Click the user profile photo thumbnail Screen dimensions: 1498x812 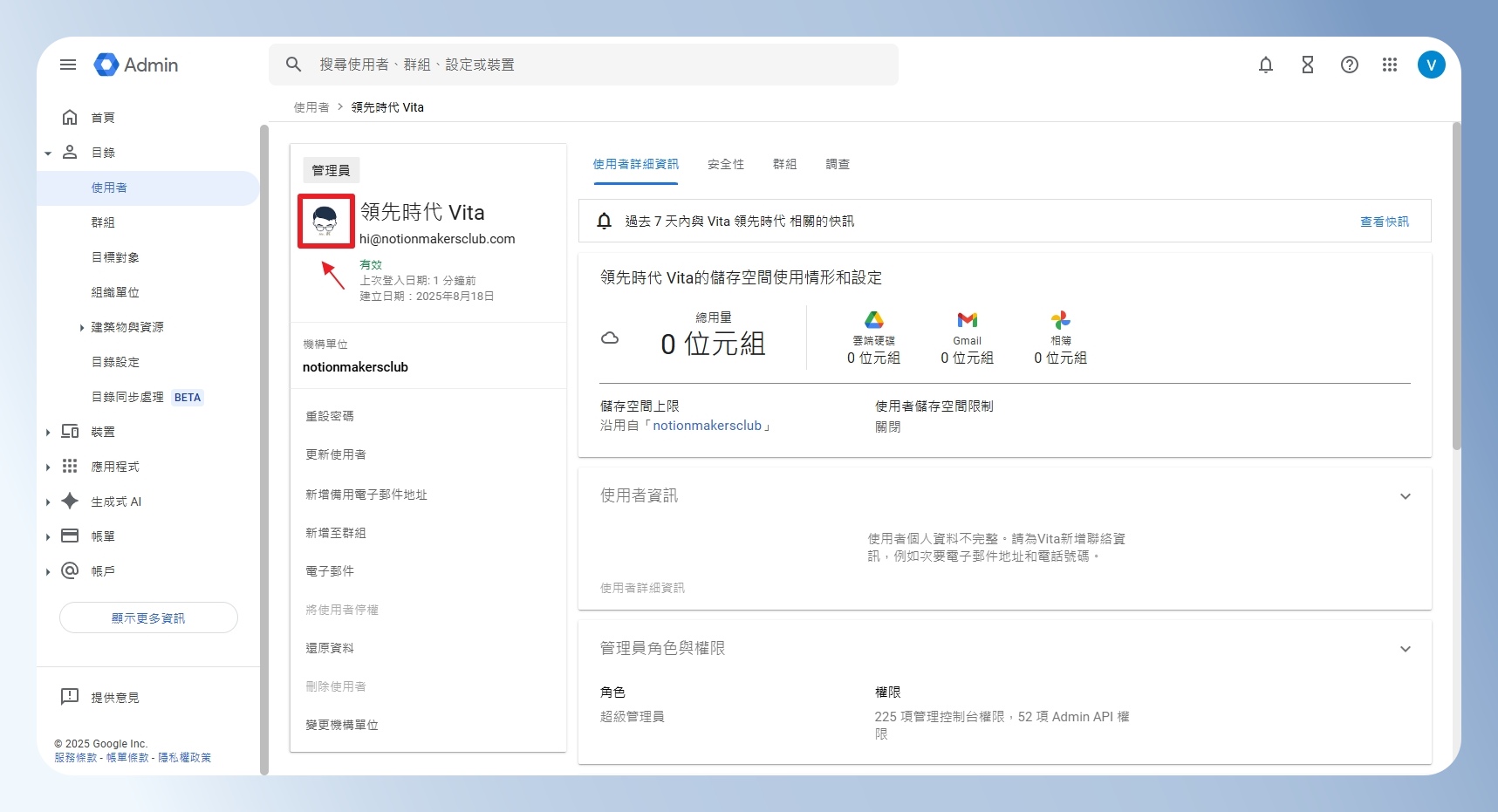click(x=325, y=222)
